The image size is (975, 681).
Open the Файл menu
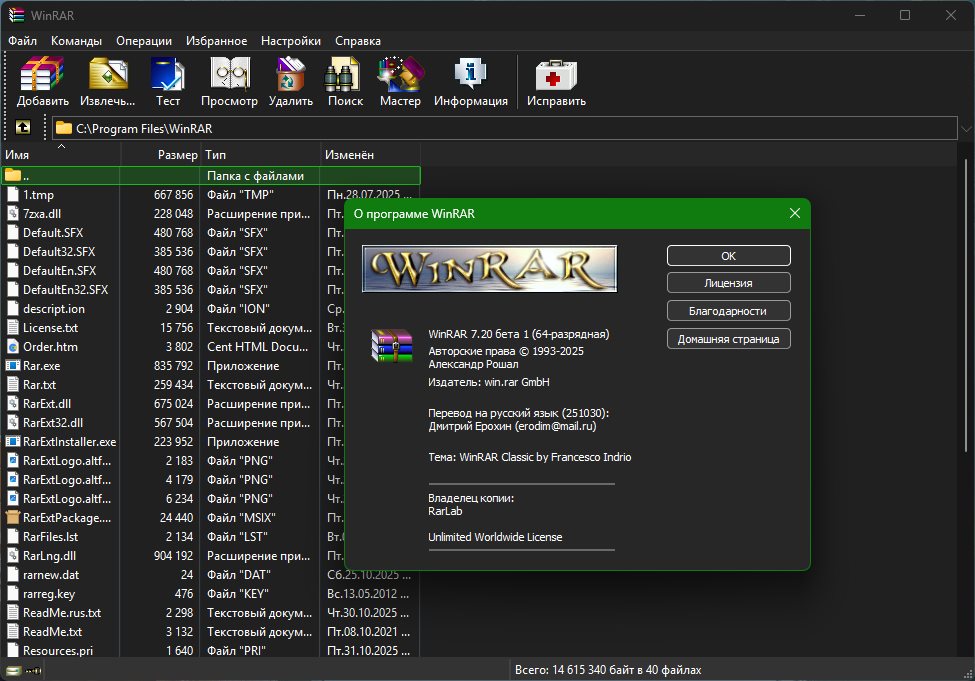click(x=22, y=41)
